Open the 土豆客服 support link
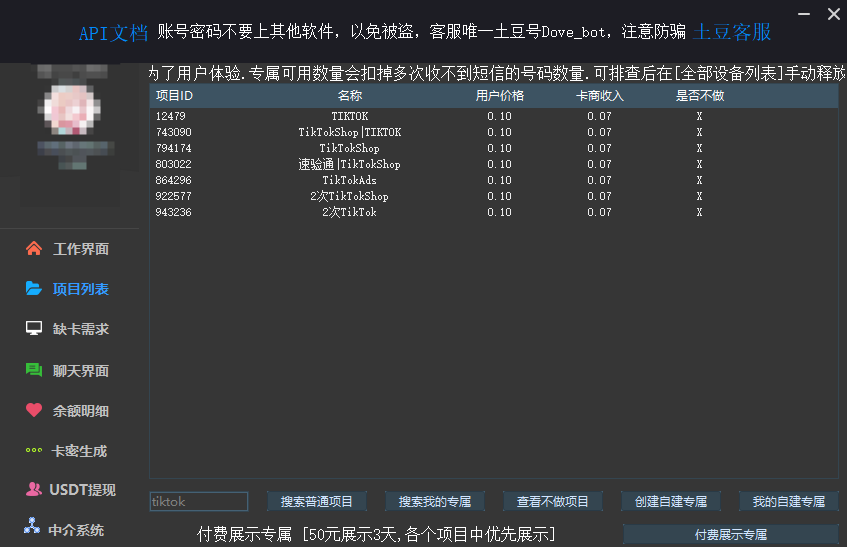 pos(732,32)
